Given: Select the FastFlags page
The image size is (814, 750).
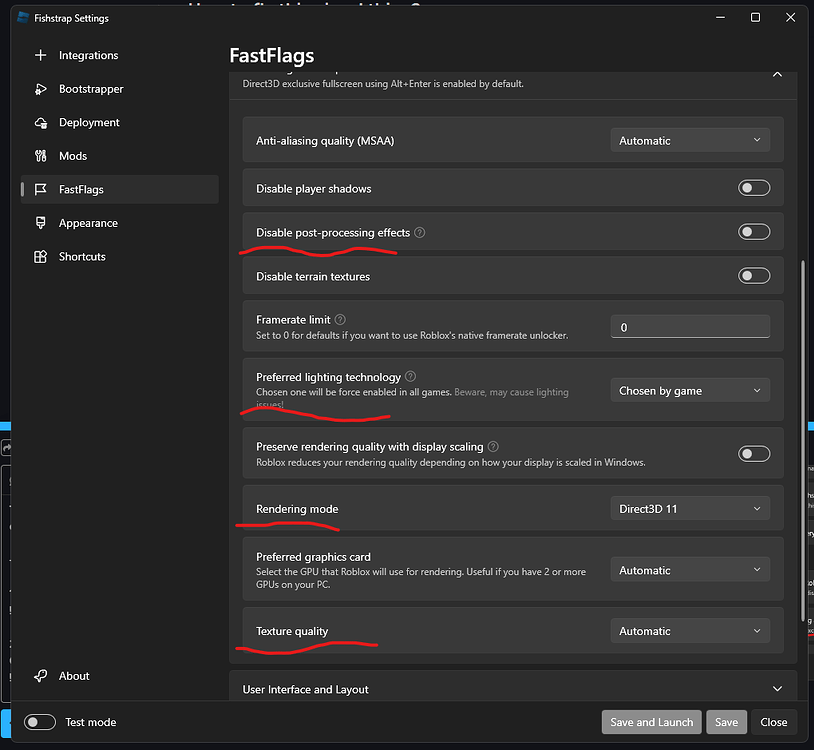Looking at the screenshot, I should 119,189.
